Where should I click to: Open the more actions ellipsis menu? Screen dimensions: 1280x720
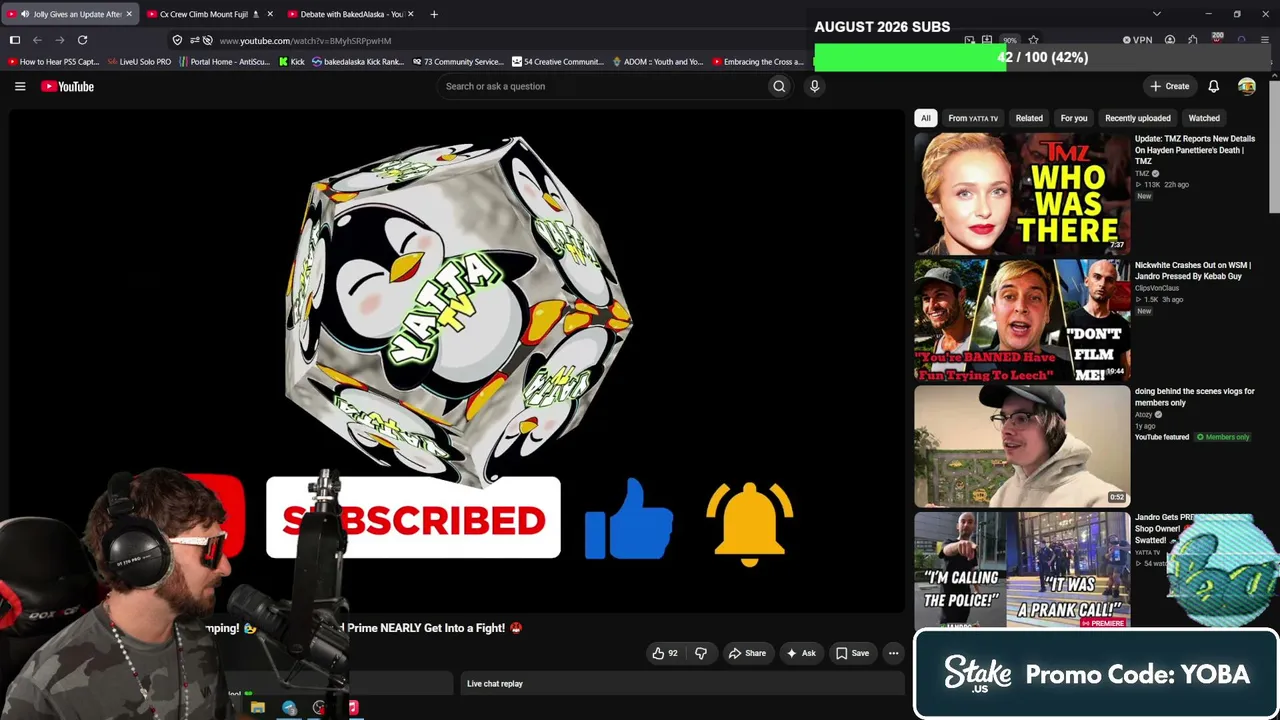click(893, 653)
